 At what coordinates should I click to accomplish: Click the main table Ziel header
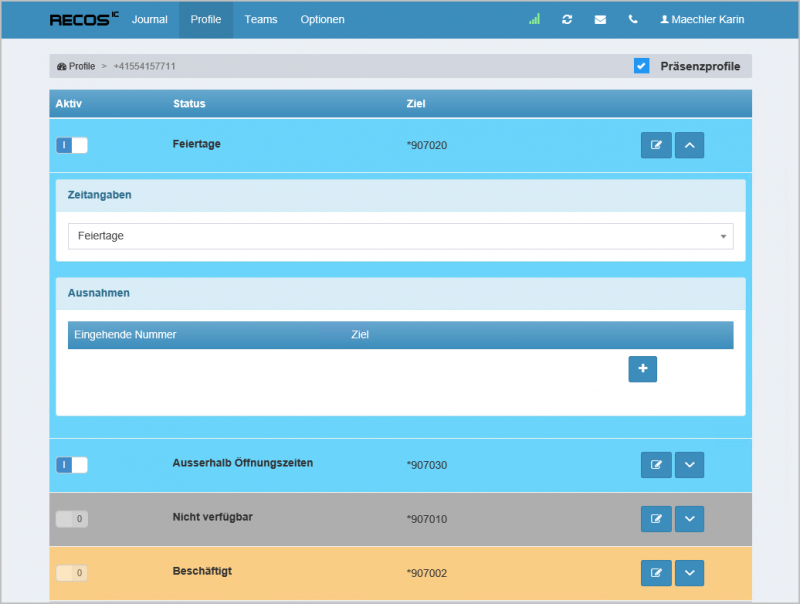click(x=416, y=104)
